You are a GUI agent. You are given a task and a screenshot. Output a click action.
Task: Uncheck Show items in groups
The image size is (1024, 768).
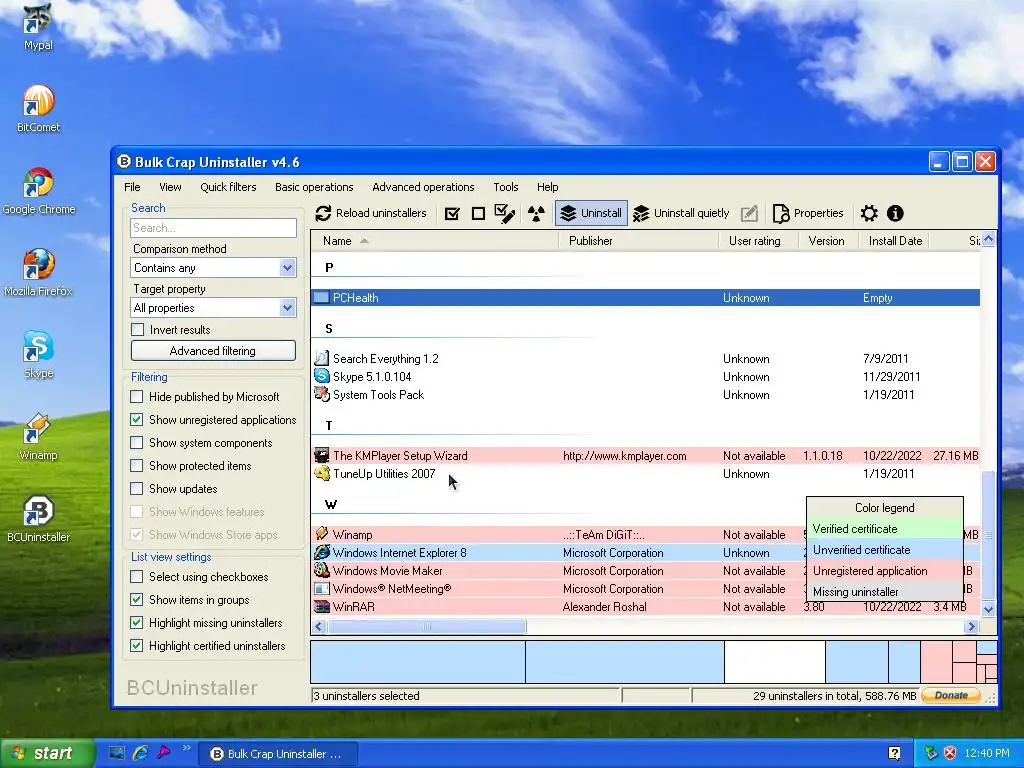[x=136, y=600]
